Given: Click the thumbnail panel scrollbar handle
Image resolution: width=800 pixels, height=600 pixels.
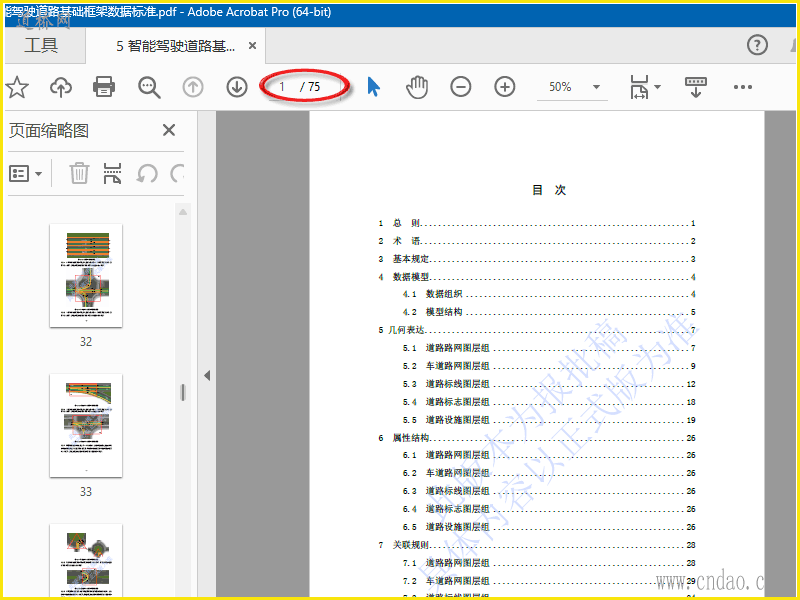Looking at the screenshot, I should pos(183,392).
